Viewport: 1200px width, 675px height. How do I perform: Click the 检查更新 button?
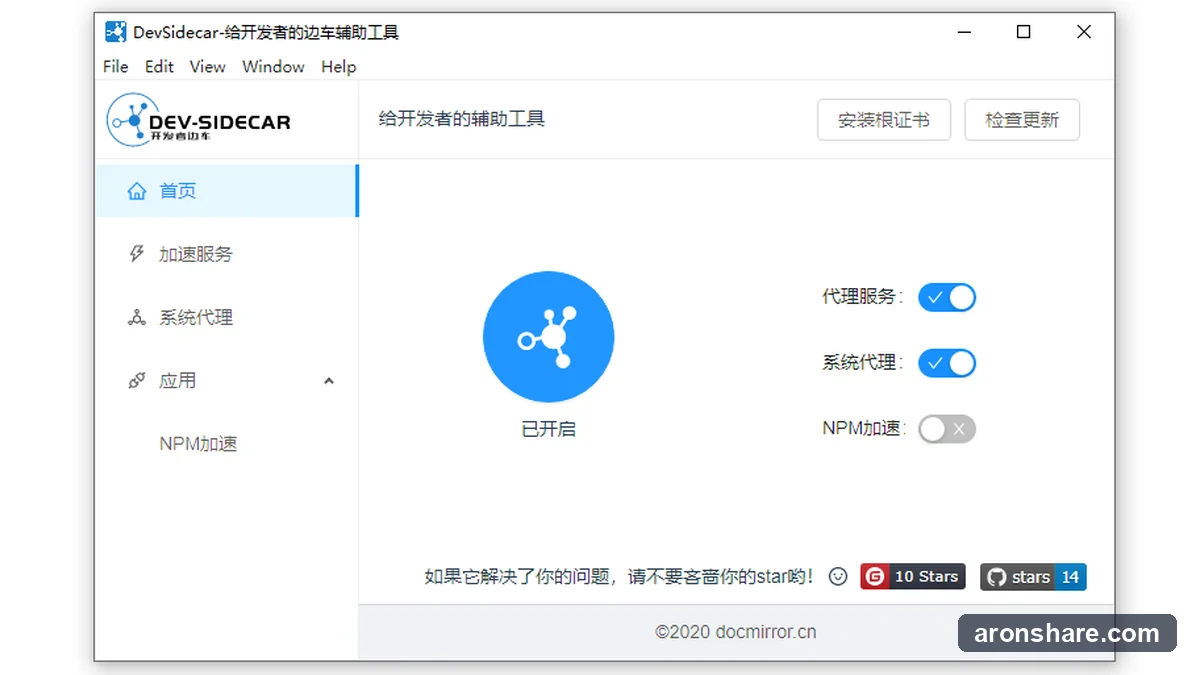(x=1022, y=120)
